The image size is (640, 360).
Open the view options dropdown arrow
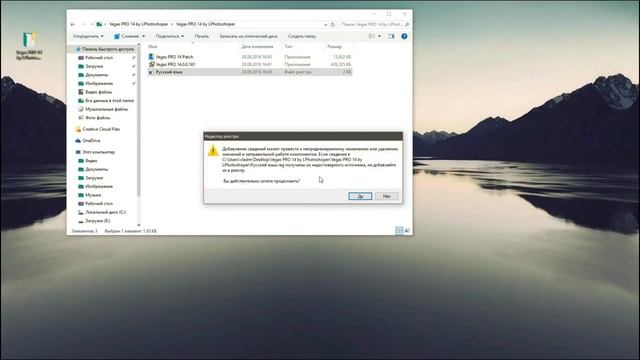tap(380, 36)
